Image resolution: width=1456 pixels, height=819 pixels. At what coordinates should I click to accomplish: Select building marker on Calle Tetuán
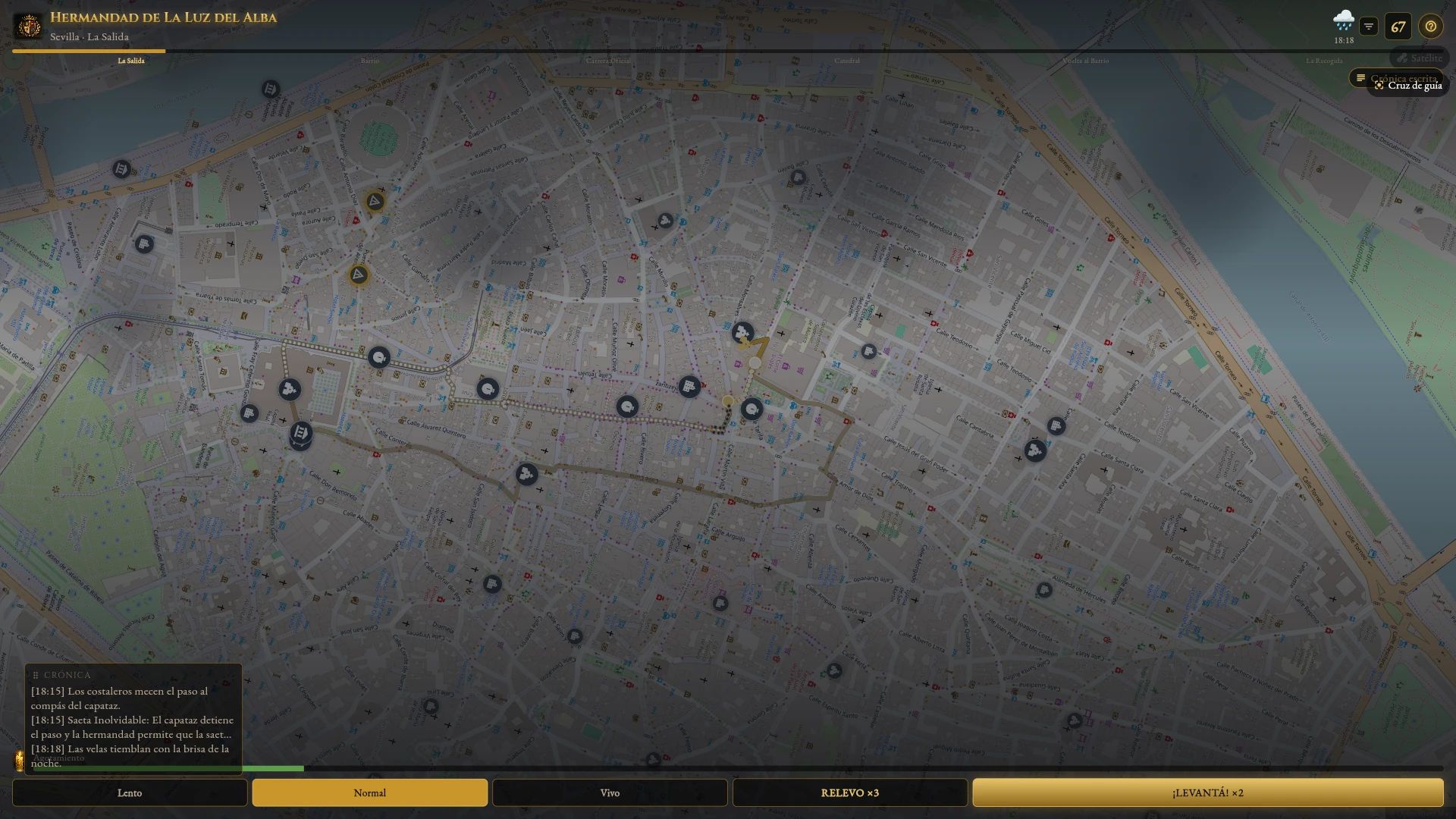point(689,388)
